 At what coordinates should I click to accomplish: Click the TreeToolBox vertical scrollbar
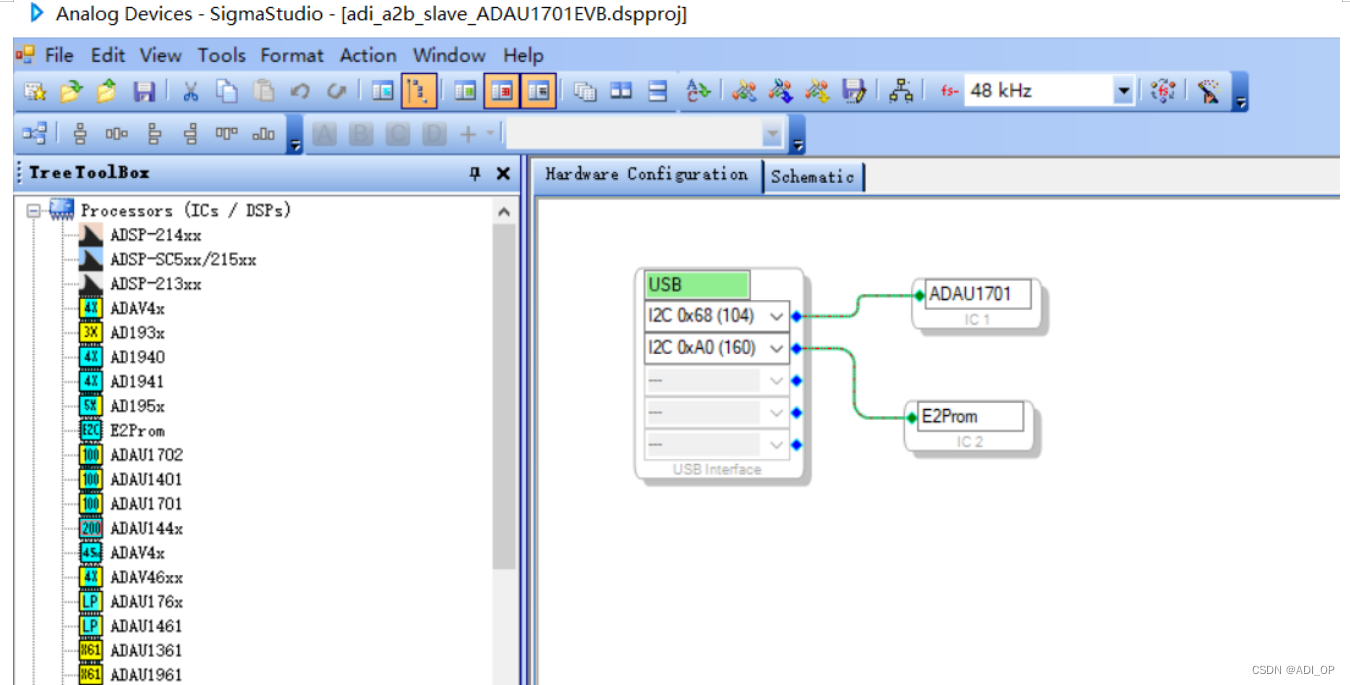pos(504,395)
